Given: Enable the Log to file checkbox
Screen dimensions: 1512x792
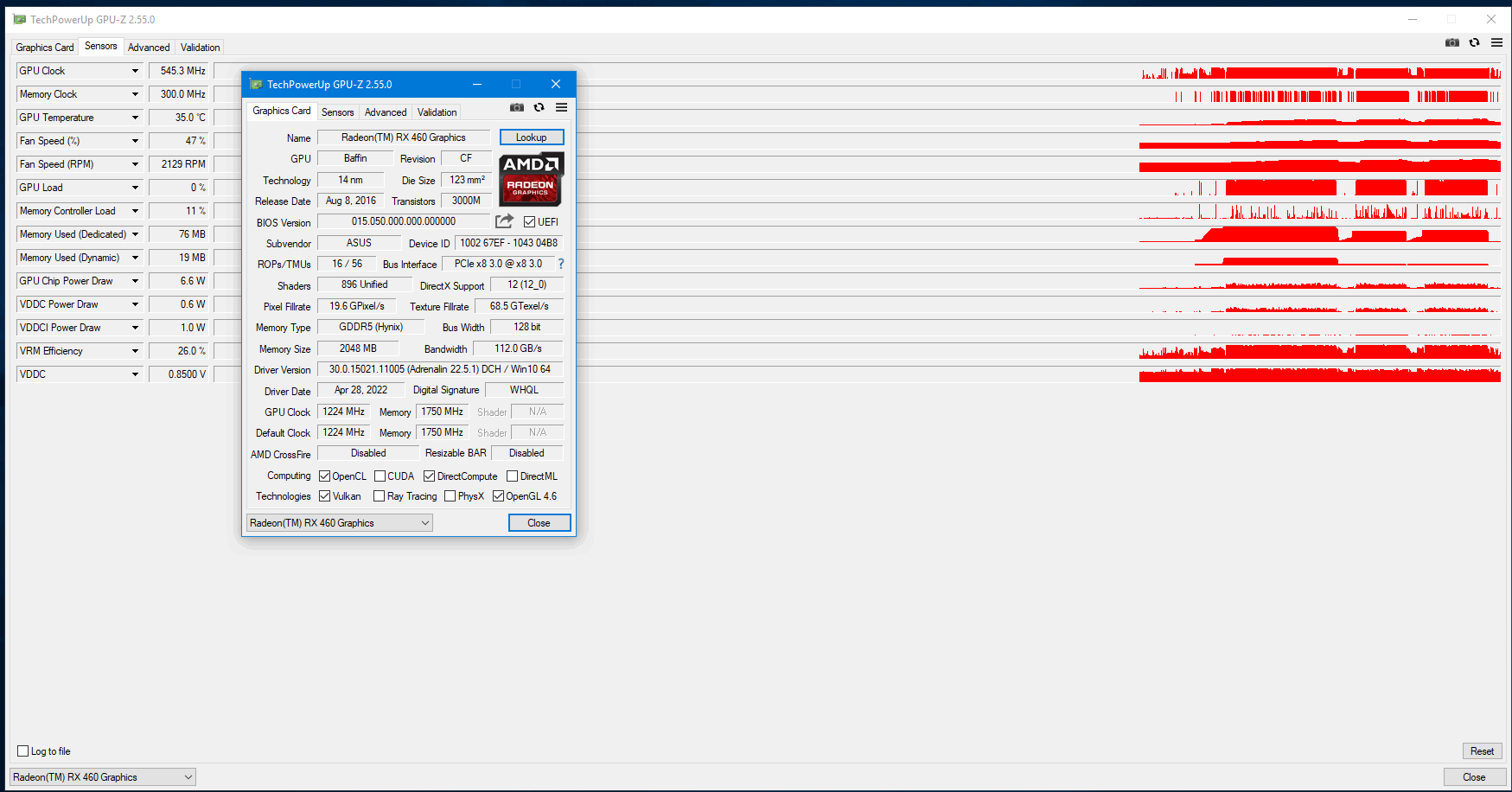Looking at the screenshot, I should 23,751.
